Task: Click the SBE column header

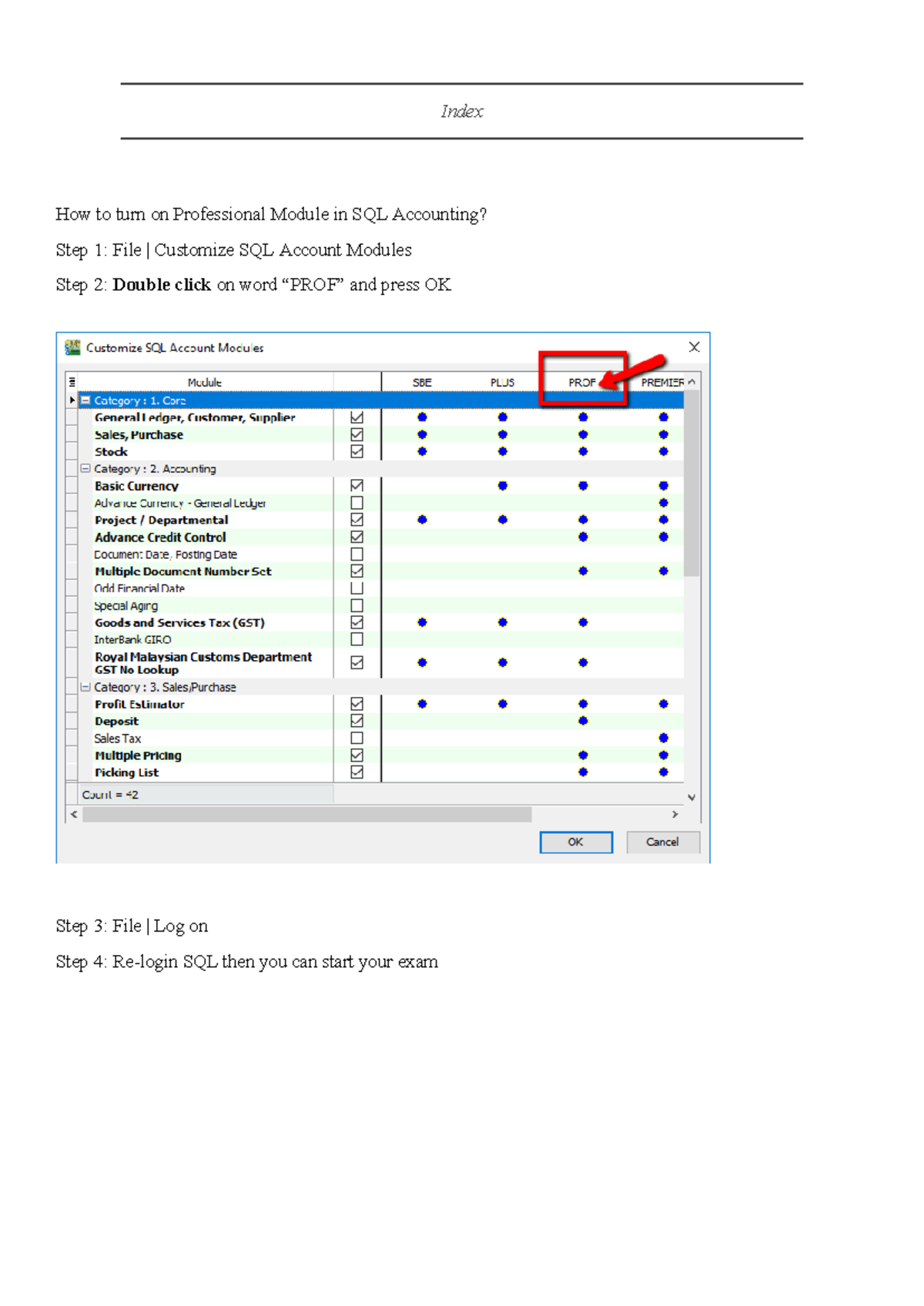Action: pyautogui.click(x=422, y=382)
